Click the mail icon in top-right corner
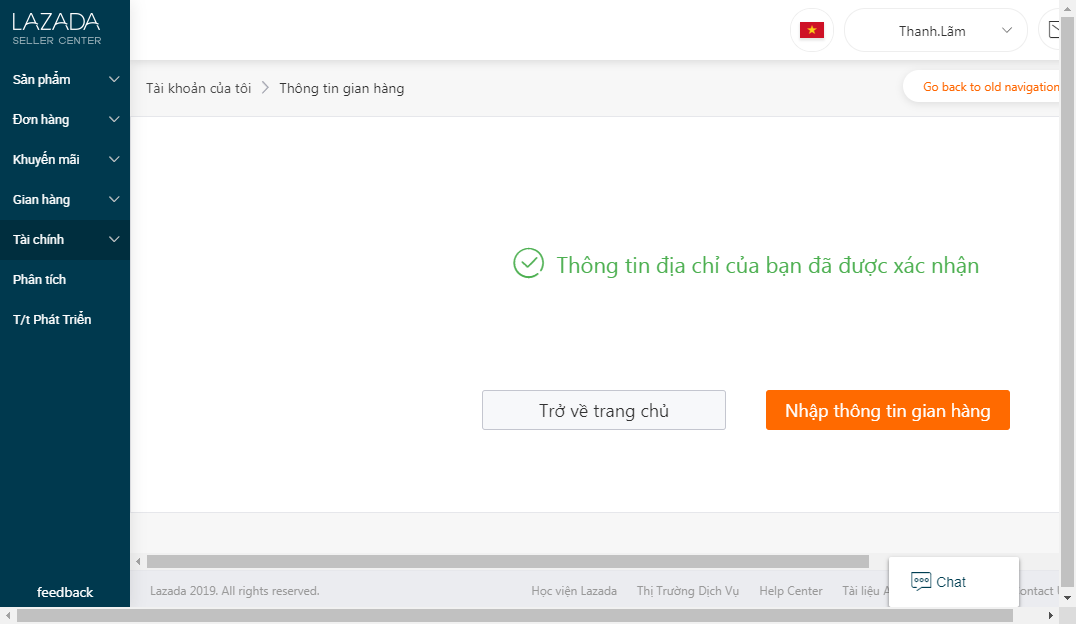The image size is (1076, 624). [1054, 30]
